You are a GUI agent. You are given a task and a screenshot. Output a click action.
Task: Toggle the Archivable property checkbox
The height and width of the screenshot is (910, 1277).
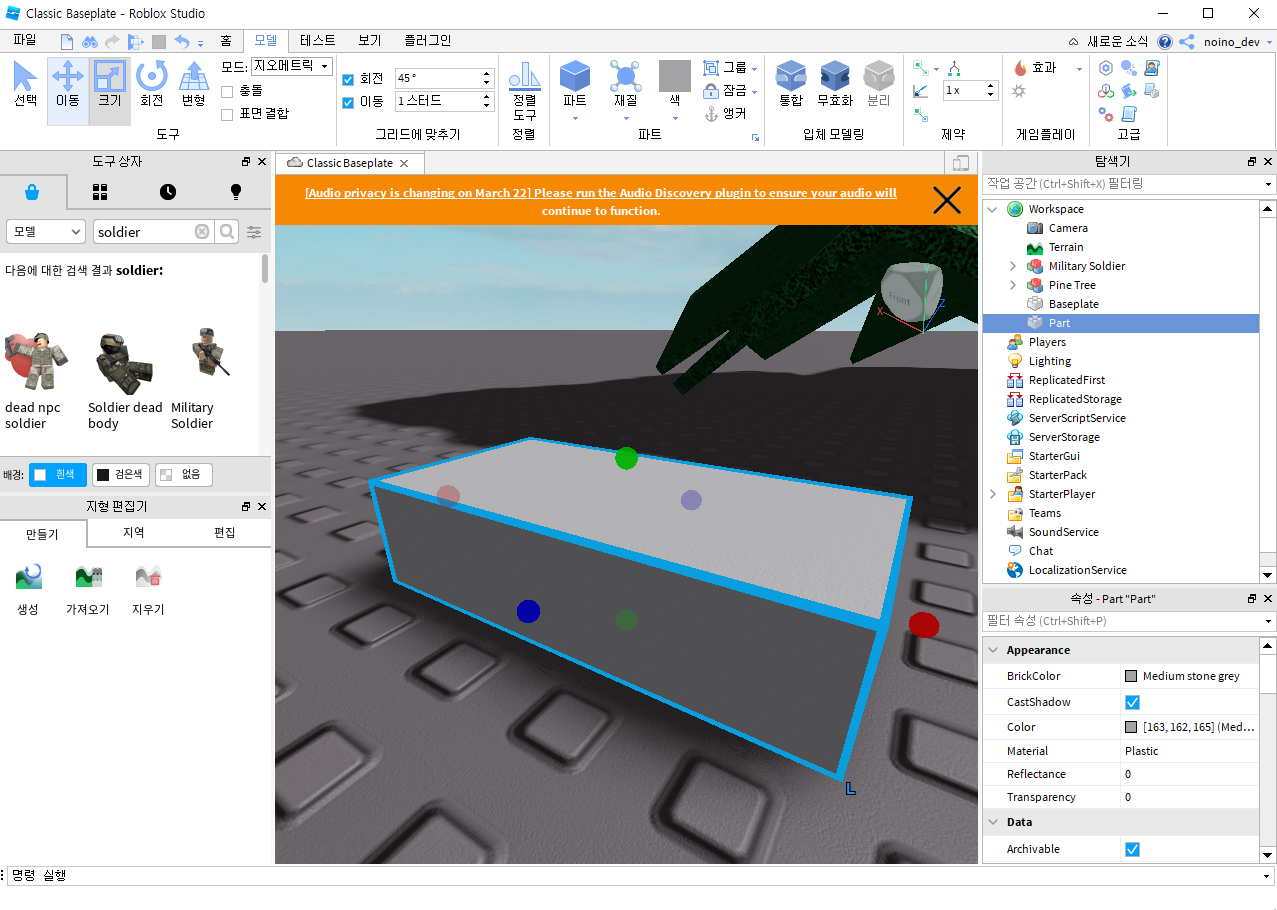coord(1132,849)
